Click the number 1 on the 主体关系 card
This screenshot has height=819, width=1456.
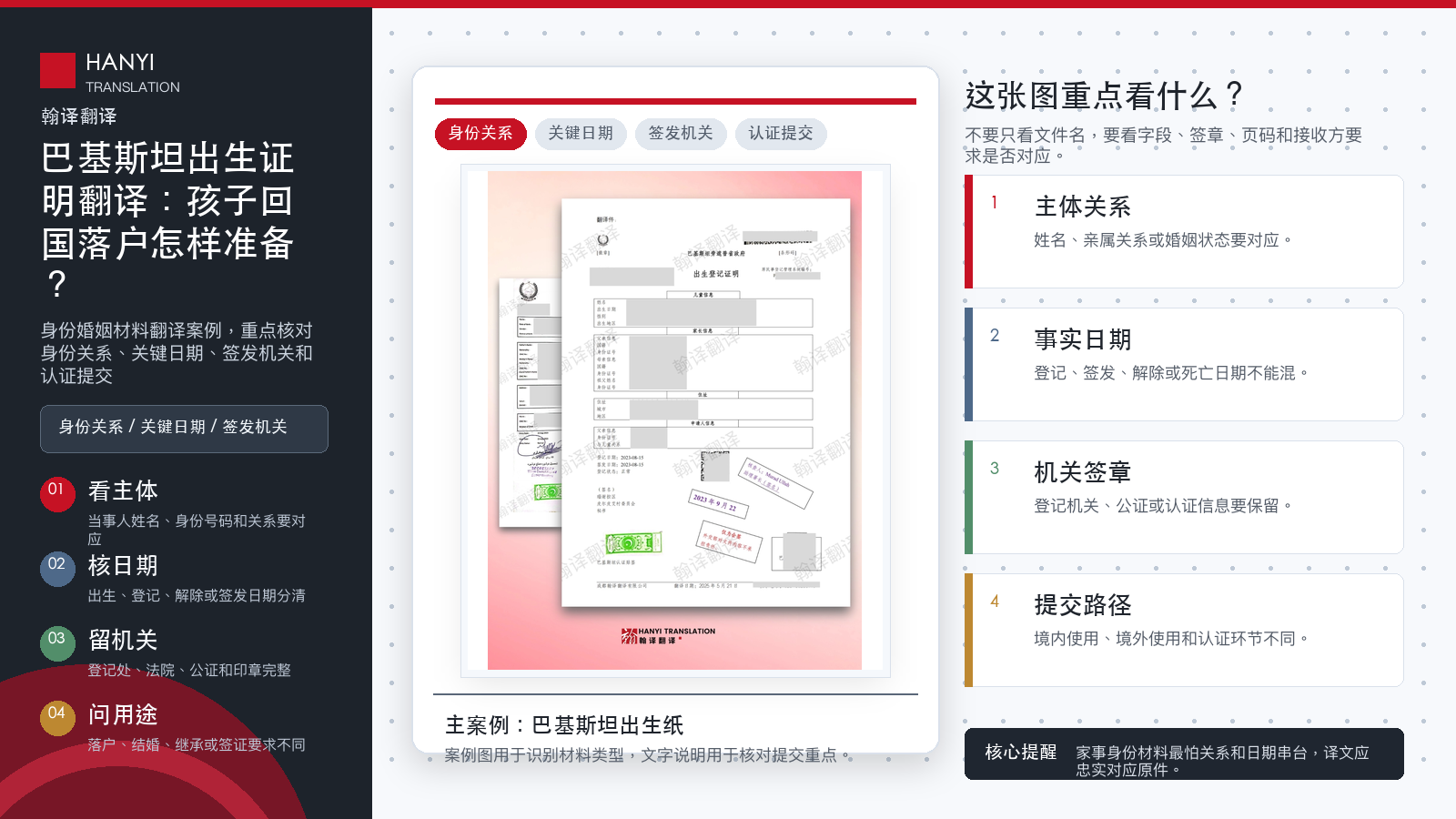point(995,203)
